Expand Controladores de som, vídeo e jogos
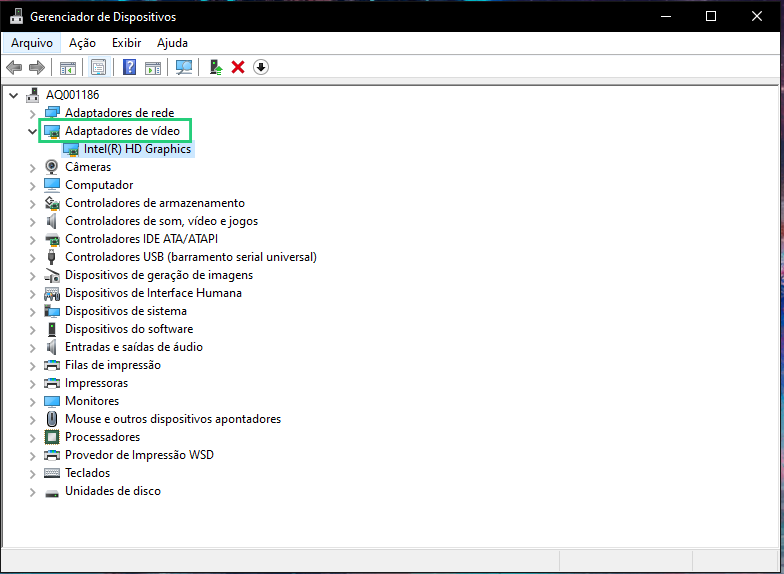Image resolution: width=784 pixels, height=574 pixels. (32, 222)
